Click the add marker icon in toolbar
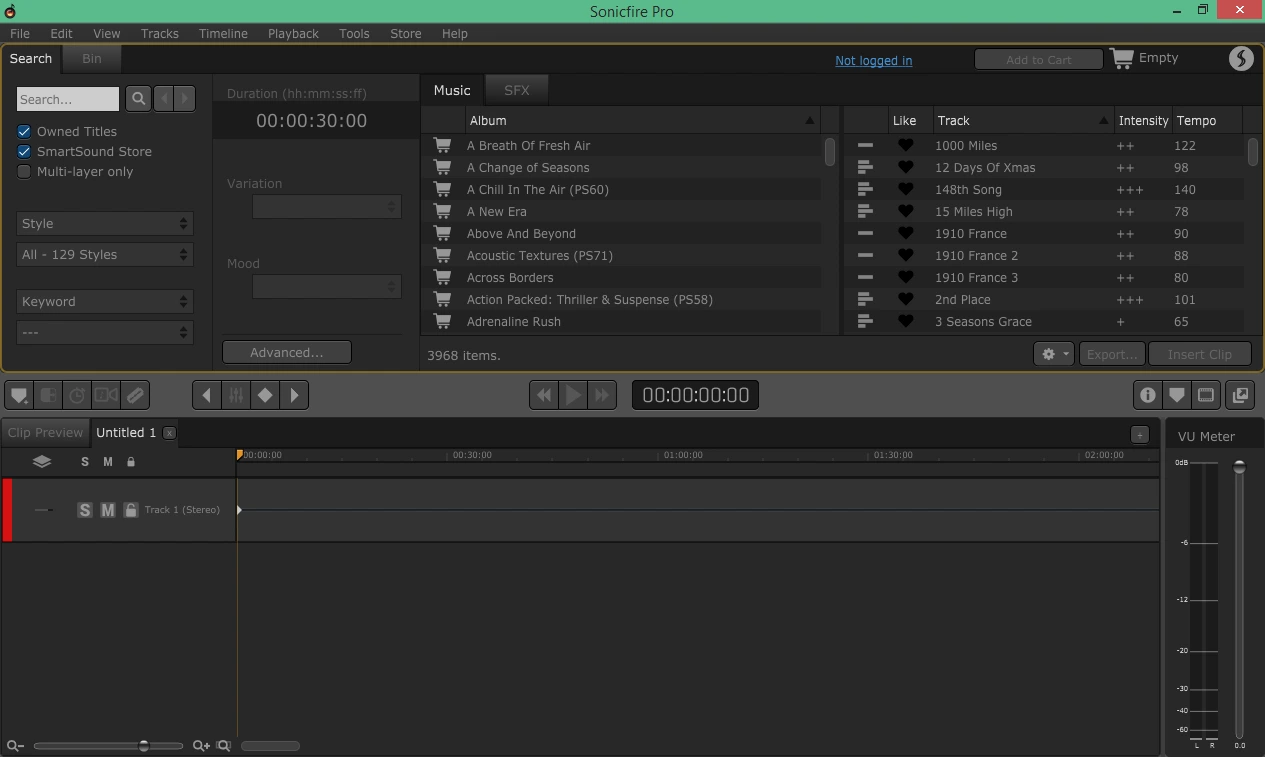 click(x=19, y=395)
